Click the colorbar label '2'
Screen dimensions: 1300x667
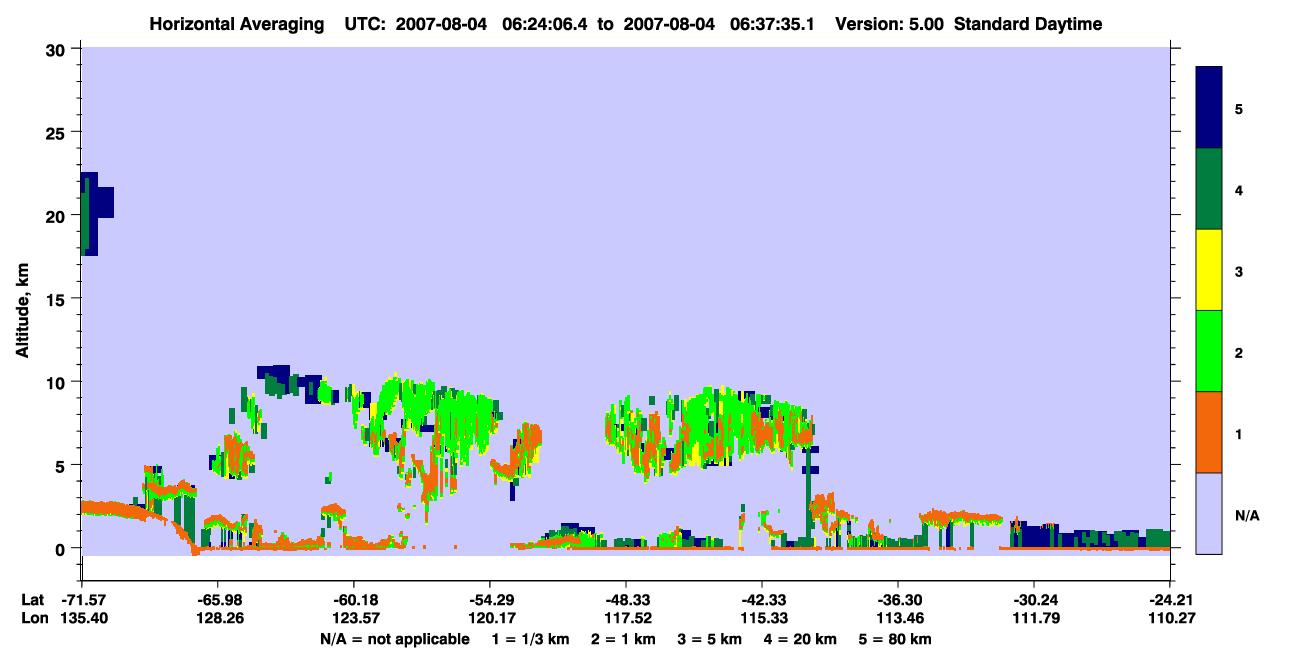1239,352
